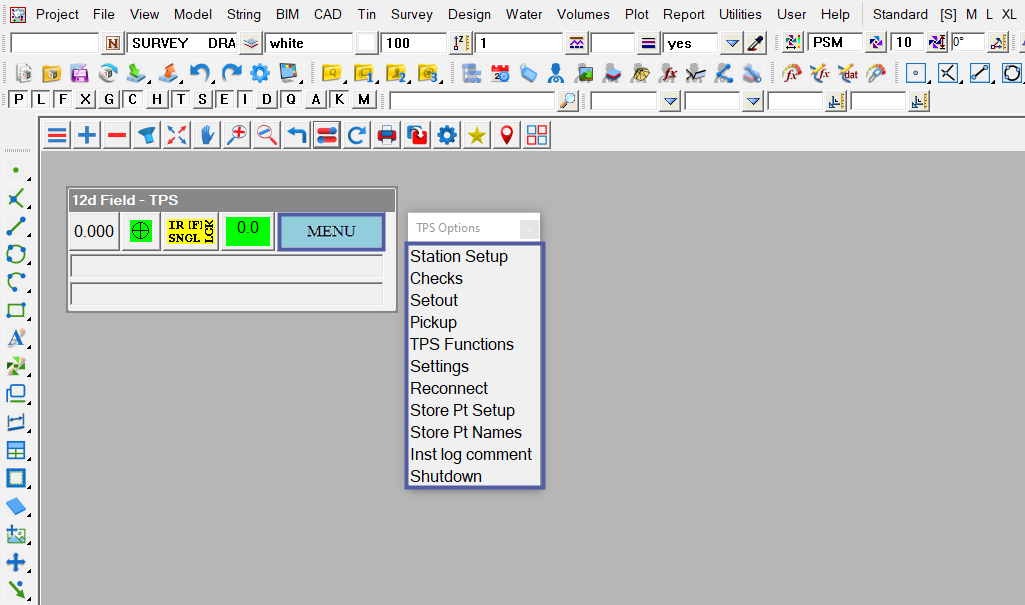This screenshot has width=1025, height=605.
Task: Open the dropdown arrow beside the yes field
Action: click(732, 43)
